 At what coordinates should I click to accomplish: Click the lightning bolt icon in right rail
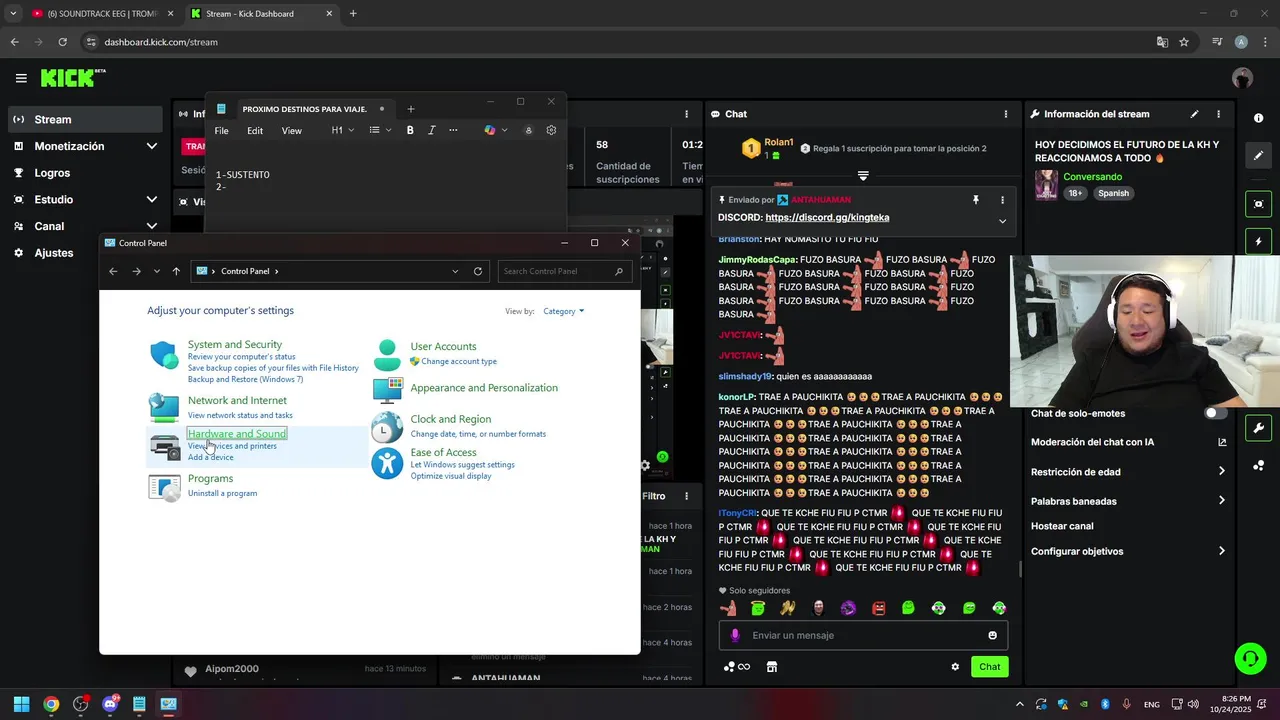tap(1258, 241)
